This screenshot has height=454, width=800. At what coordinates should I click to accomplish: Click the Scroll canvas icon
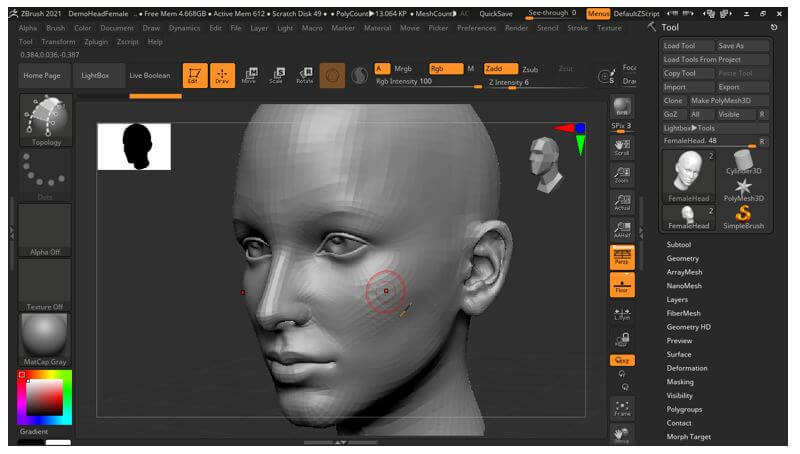[622, 147]
